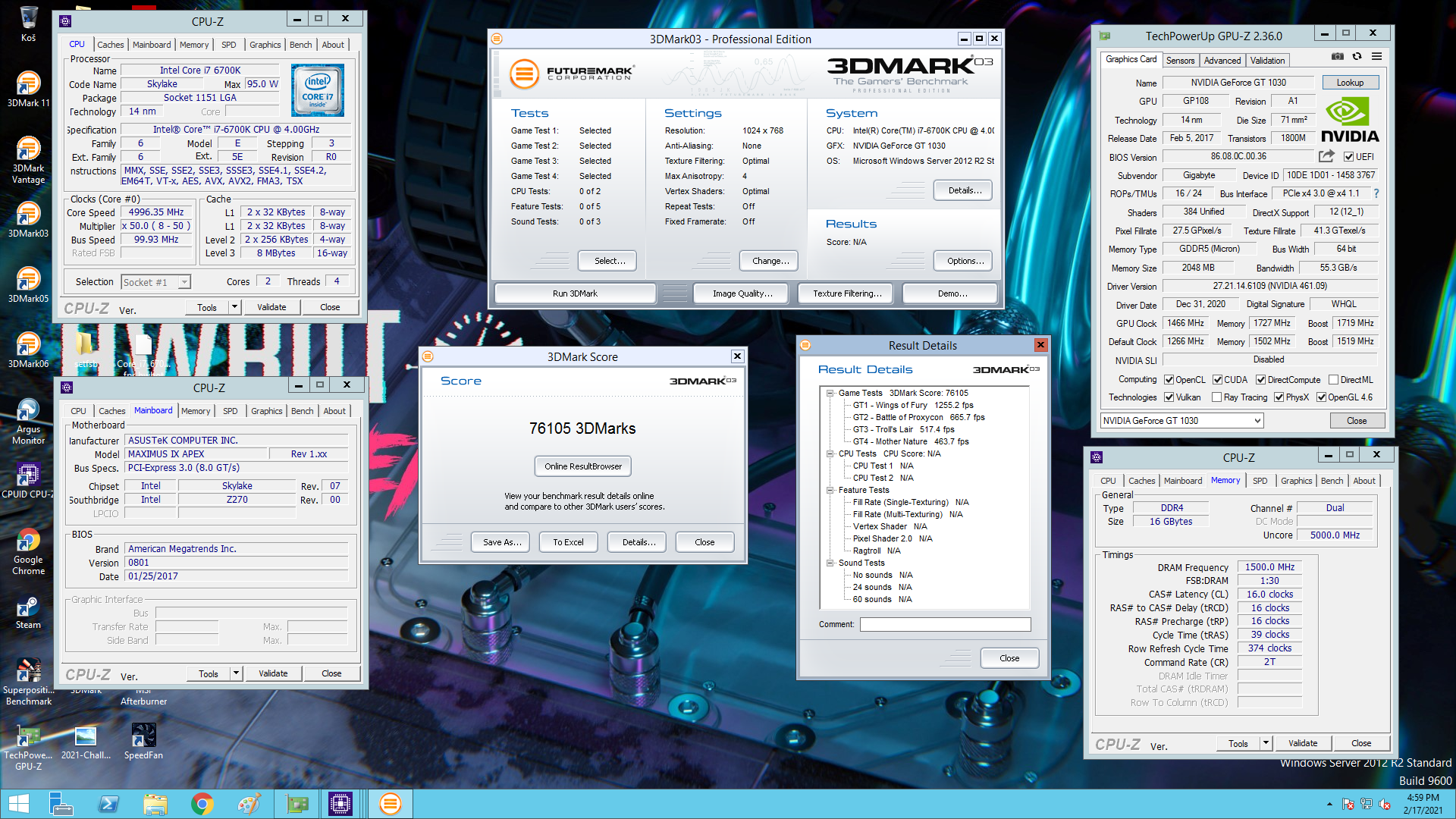Switch to the Advanced tab in GPU-Z
This screenshot has height=819, width=1456.
(x=1222, y=61)
